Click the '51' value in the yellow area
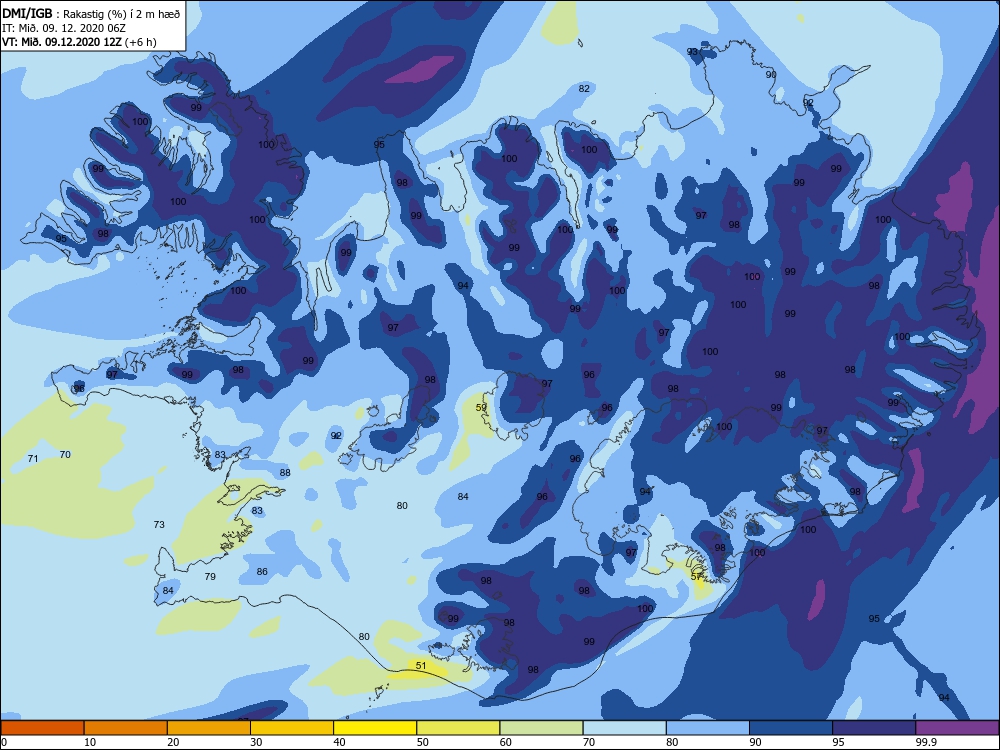Image resolution: width=1000 pixels, height=750 pixels. [x=421, y=666]
